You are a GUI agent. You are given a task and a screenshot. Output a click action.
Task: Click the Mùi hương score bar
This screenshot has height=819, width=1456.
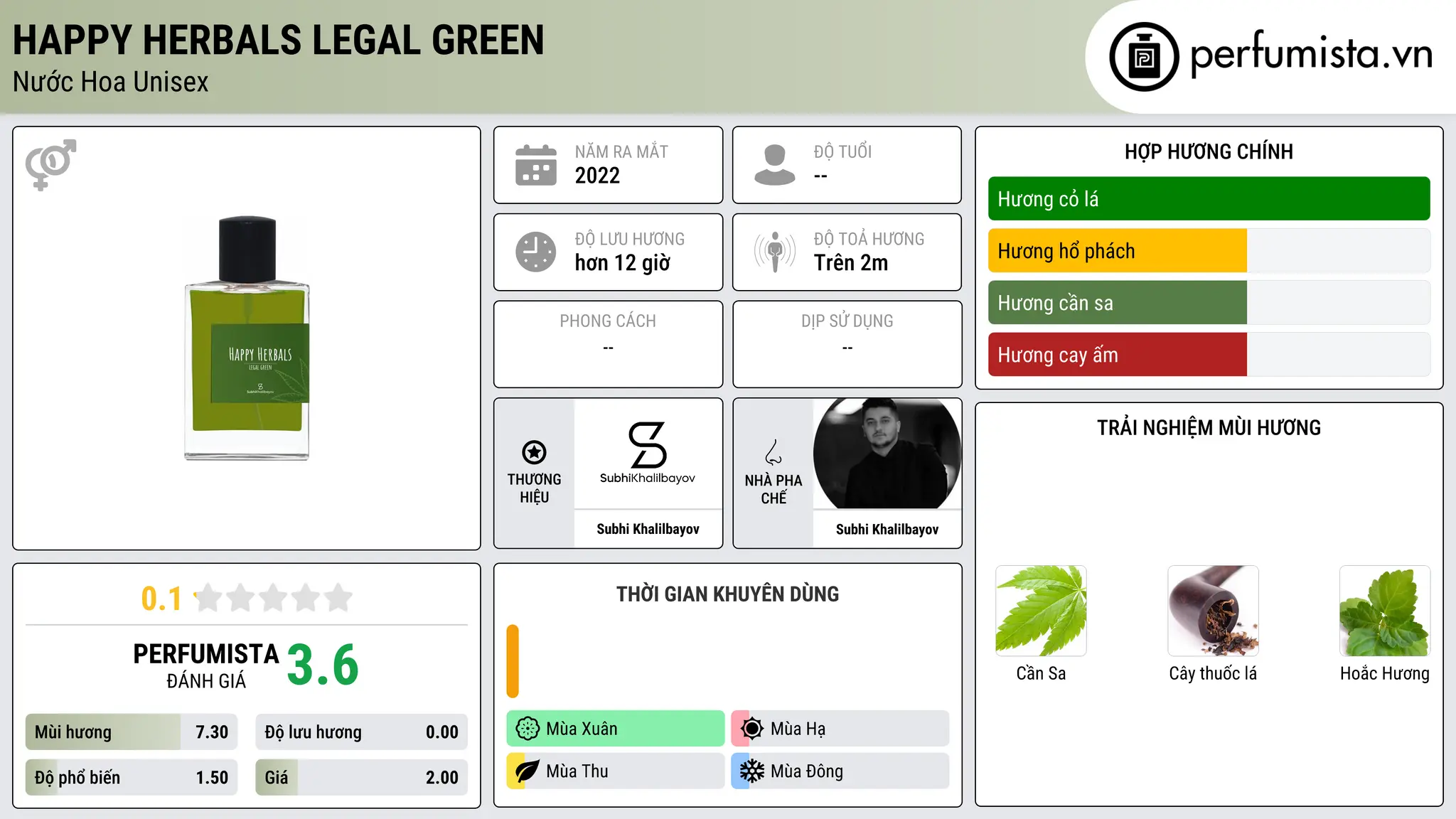click(132, 732)
